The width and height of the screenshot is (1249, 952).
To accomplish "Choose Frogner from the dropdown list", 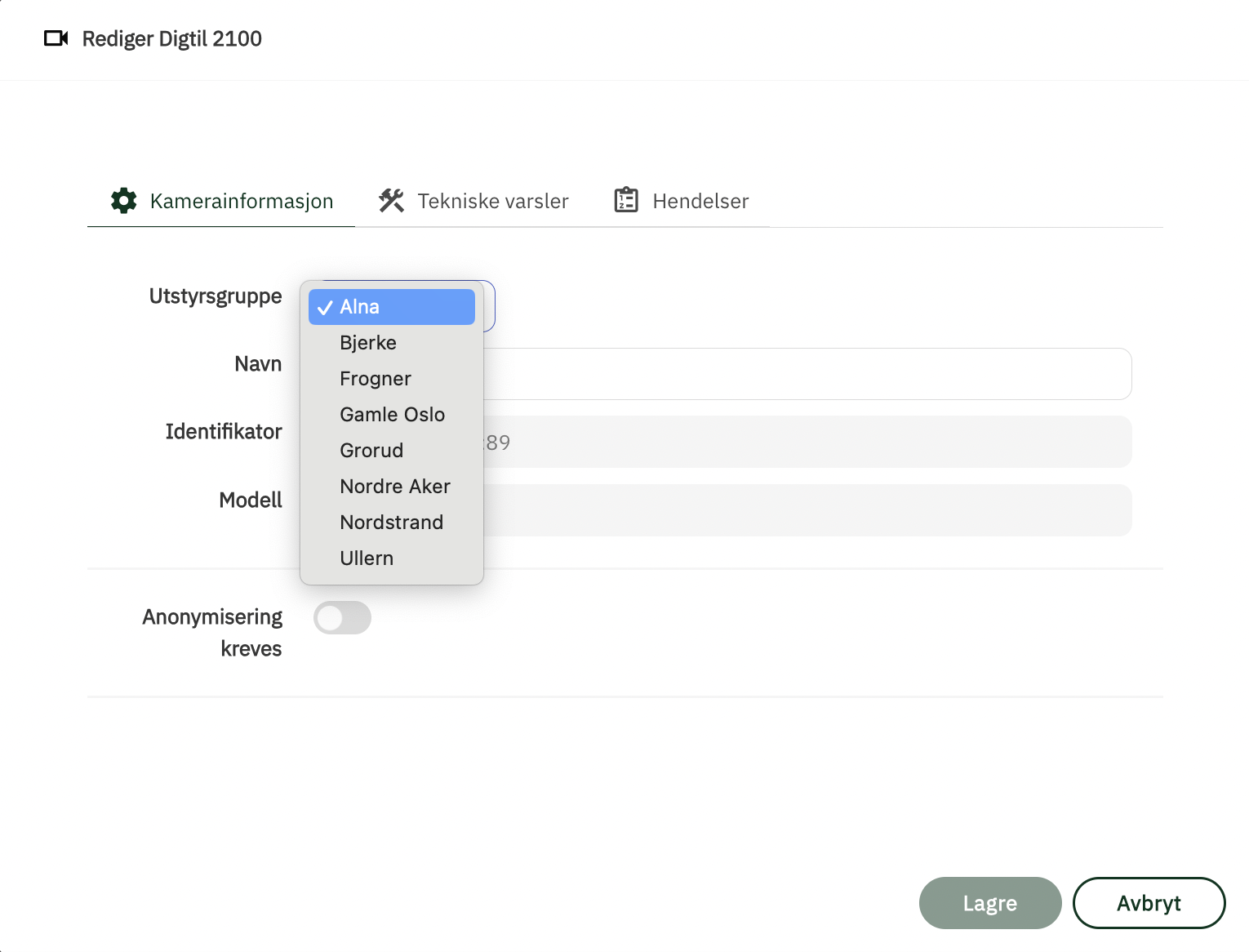I will point(392,379).
